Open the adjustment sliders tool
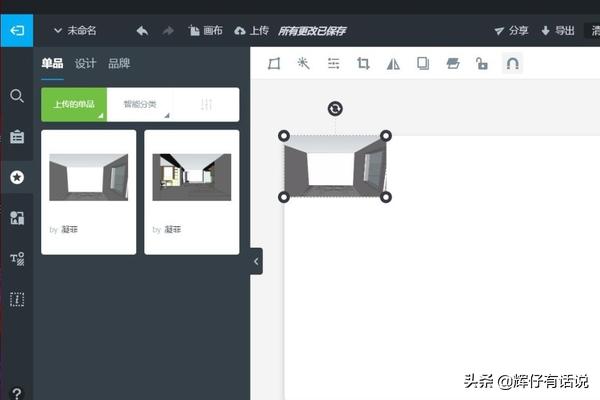The height and width of the screenshot is (400, 600). tap(333, 64)
